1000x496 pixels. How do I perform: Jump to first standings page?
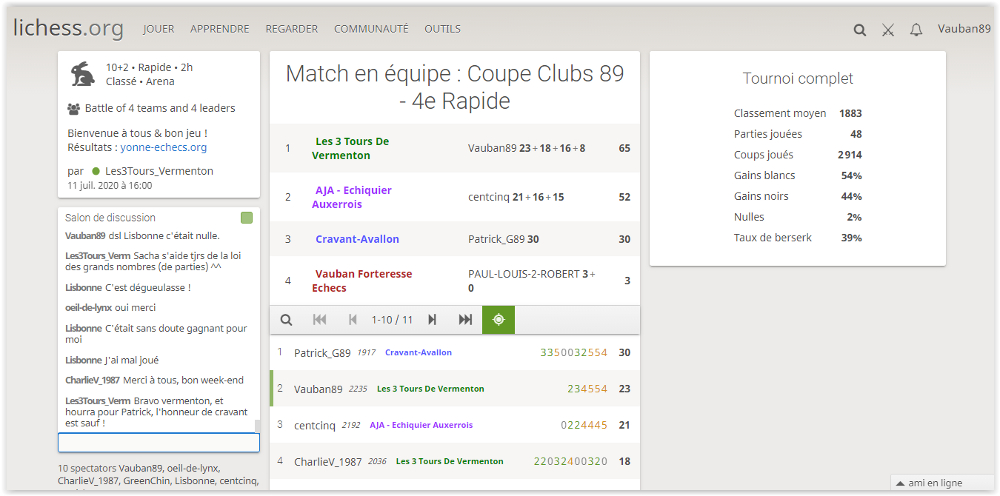(320, 320)
